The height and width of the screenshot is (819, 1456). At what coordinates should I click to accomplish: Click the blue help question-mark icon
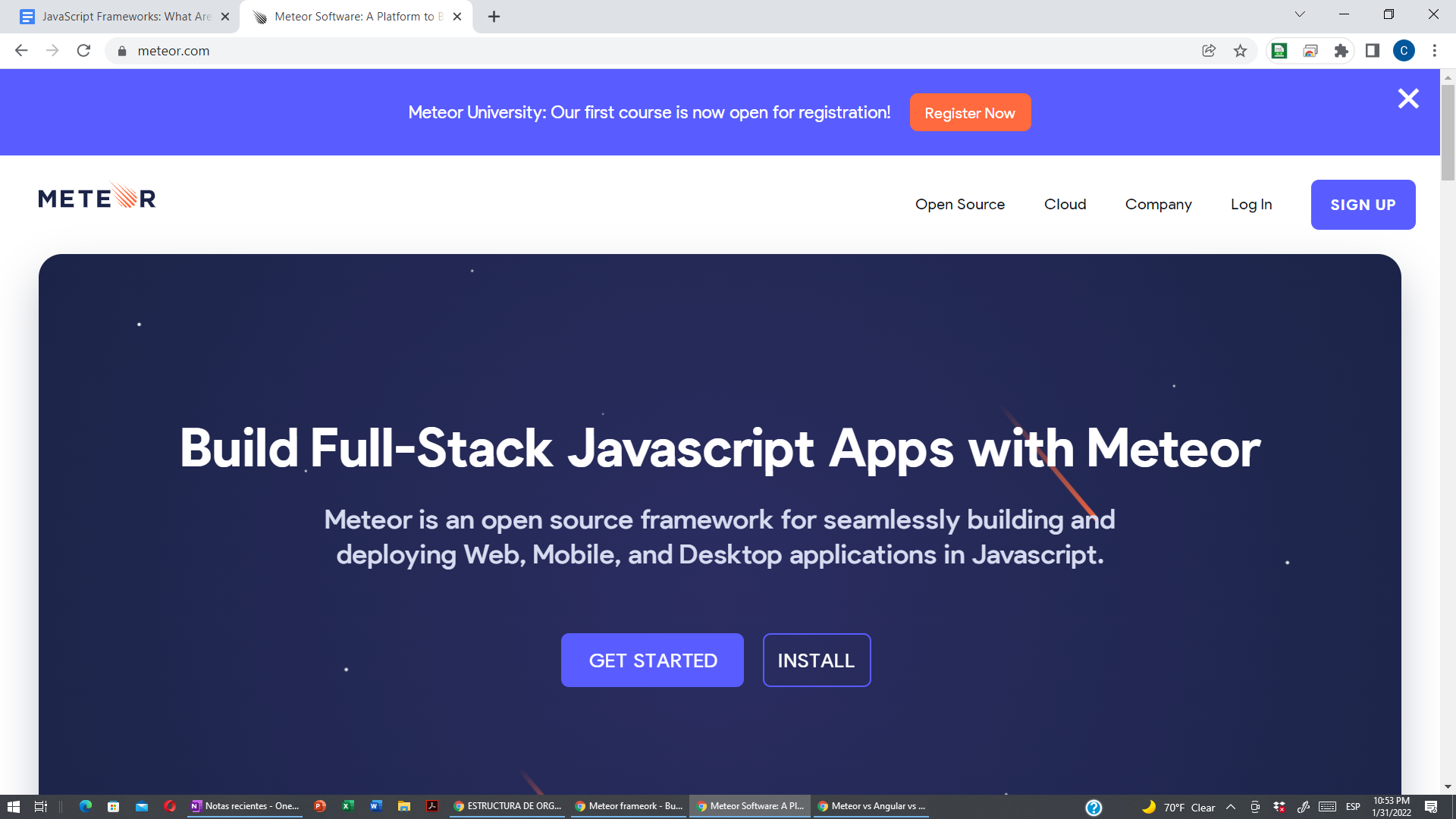[1094, 808]
